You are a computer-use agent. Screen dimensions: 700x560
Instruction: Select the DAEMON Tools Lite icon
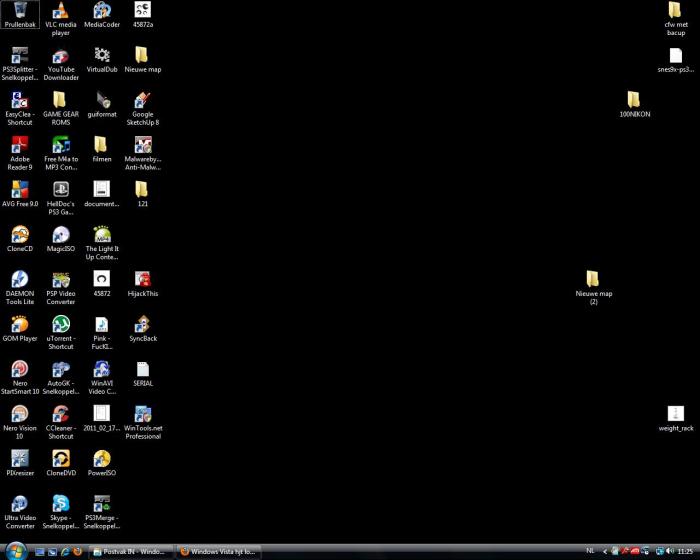click(x=19, y=280)
